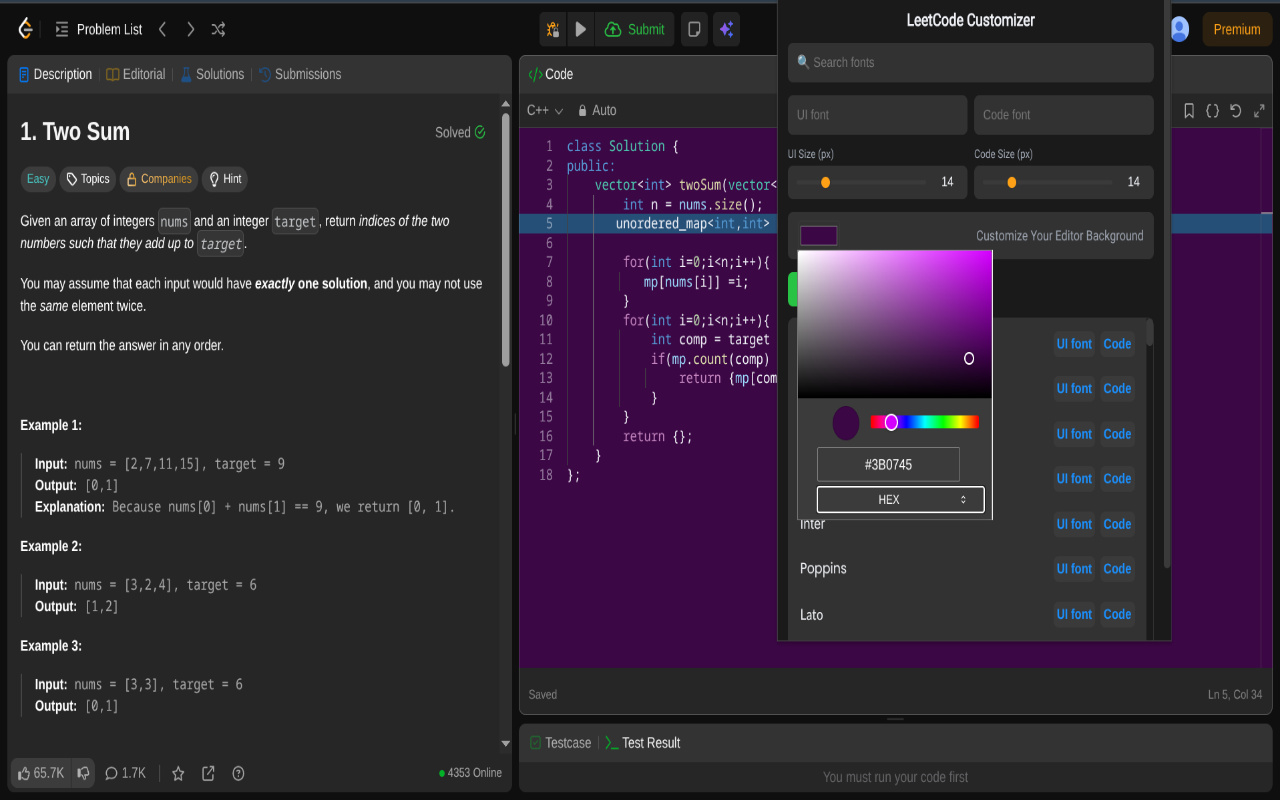Adjust the Code Size slider handle
Image resolution: width=1280 pixels, height=800 pixels.
1012,182
